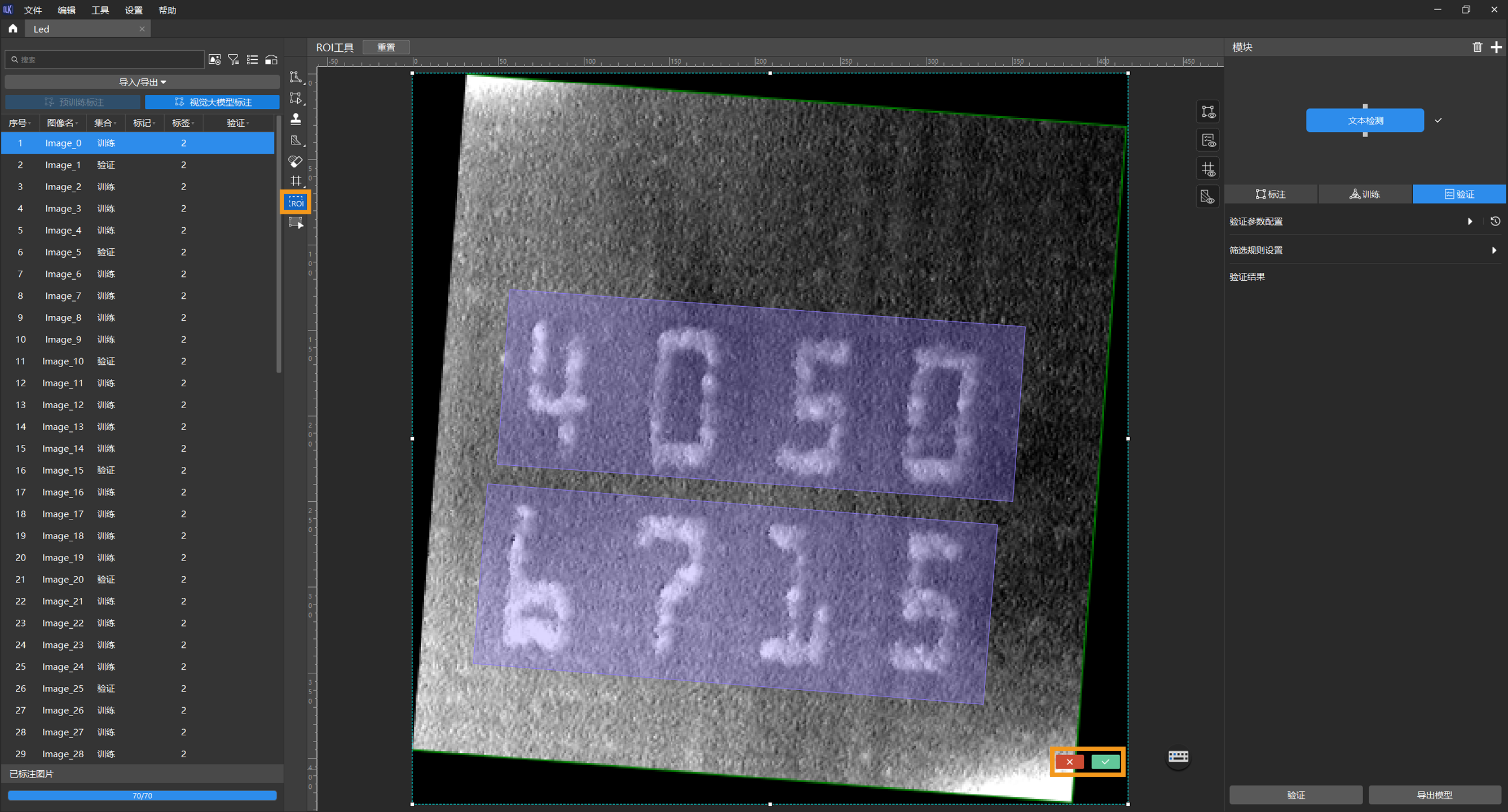Select the eraser tool
This screenshot has width=1508, height=812.
tap(296, 161)
